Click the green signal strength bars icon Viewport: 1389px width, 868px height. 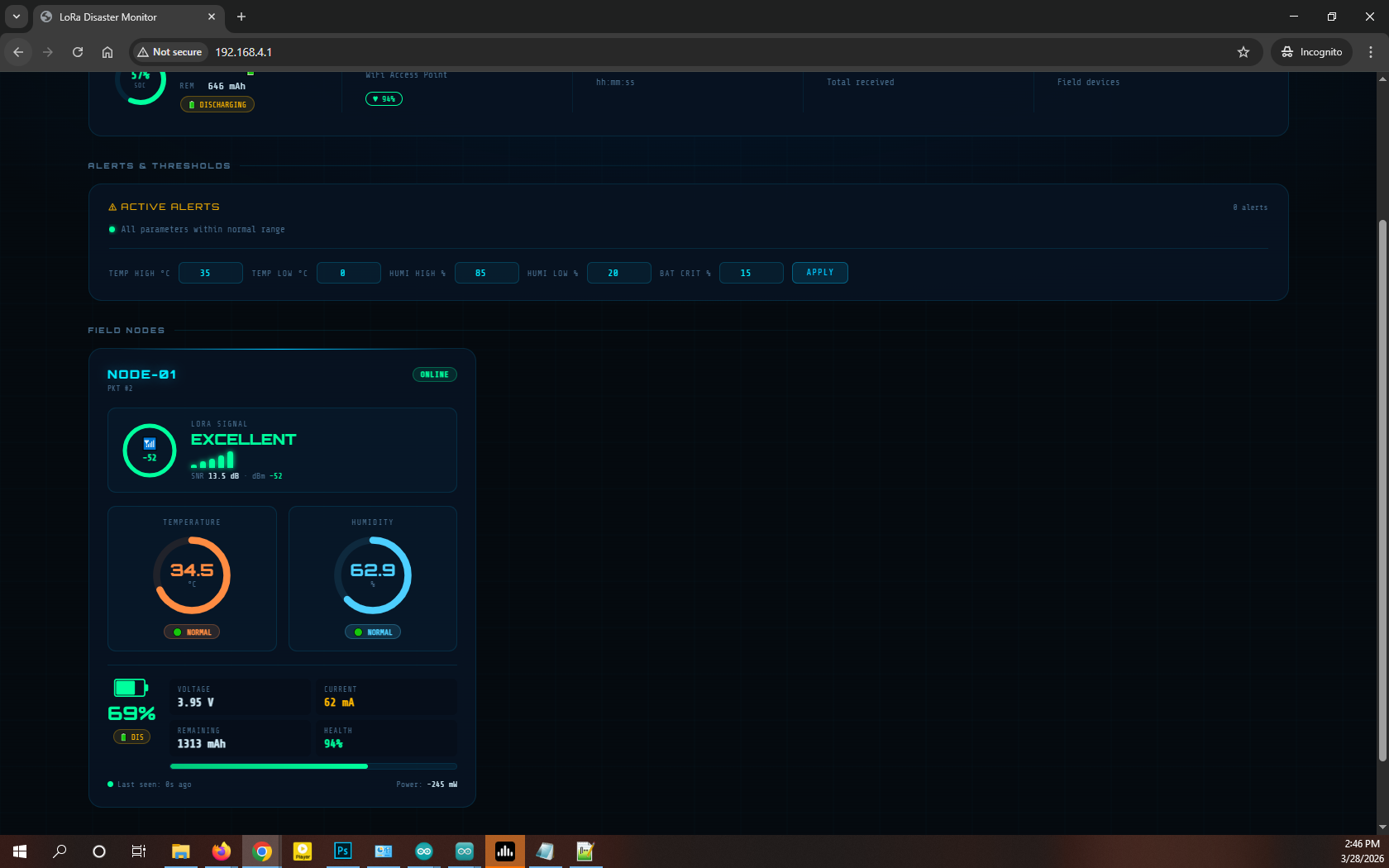pos(212,460)
